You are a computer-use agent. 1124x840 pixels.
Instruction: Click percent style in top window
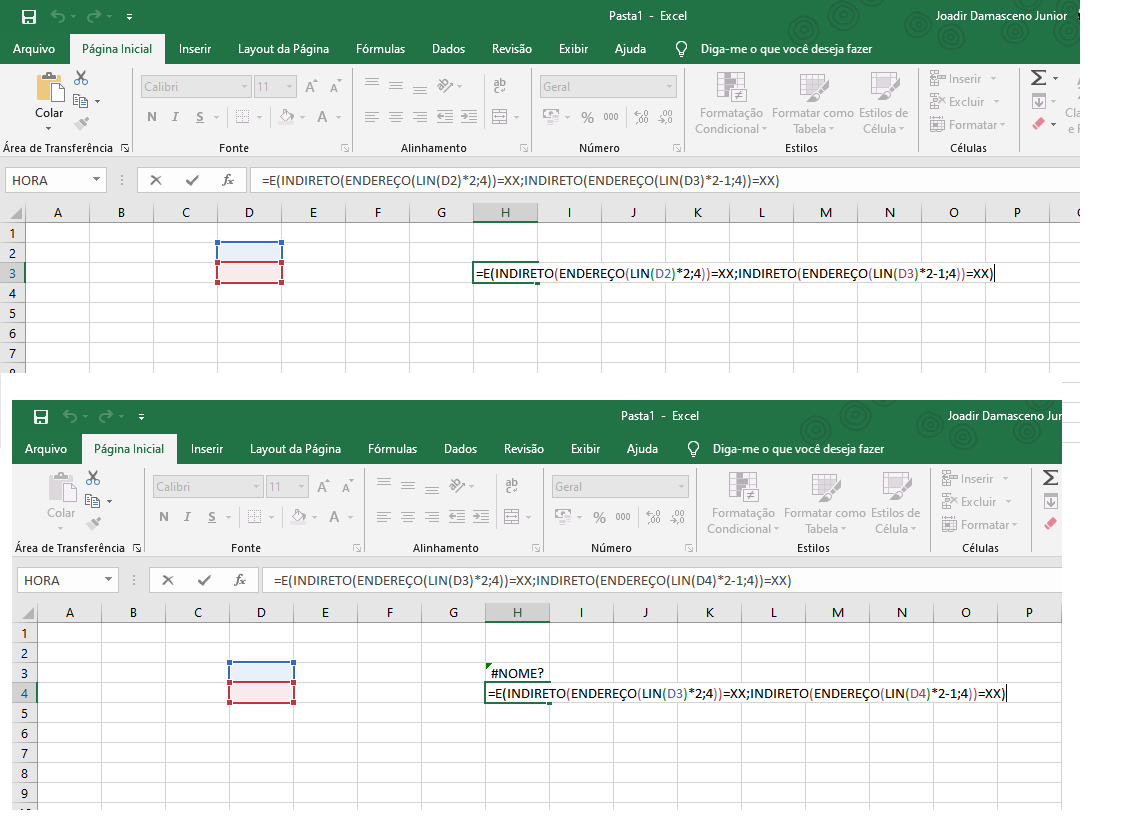tap(587, 117)
